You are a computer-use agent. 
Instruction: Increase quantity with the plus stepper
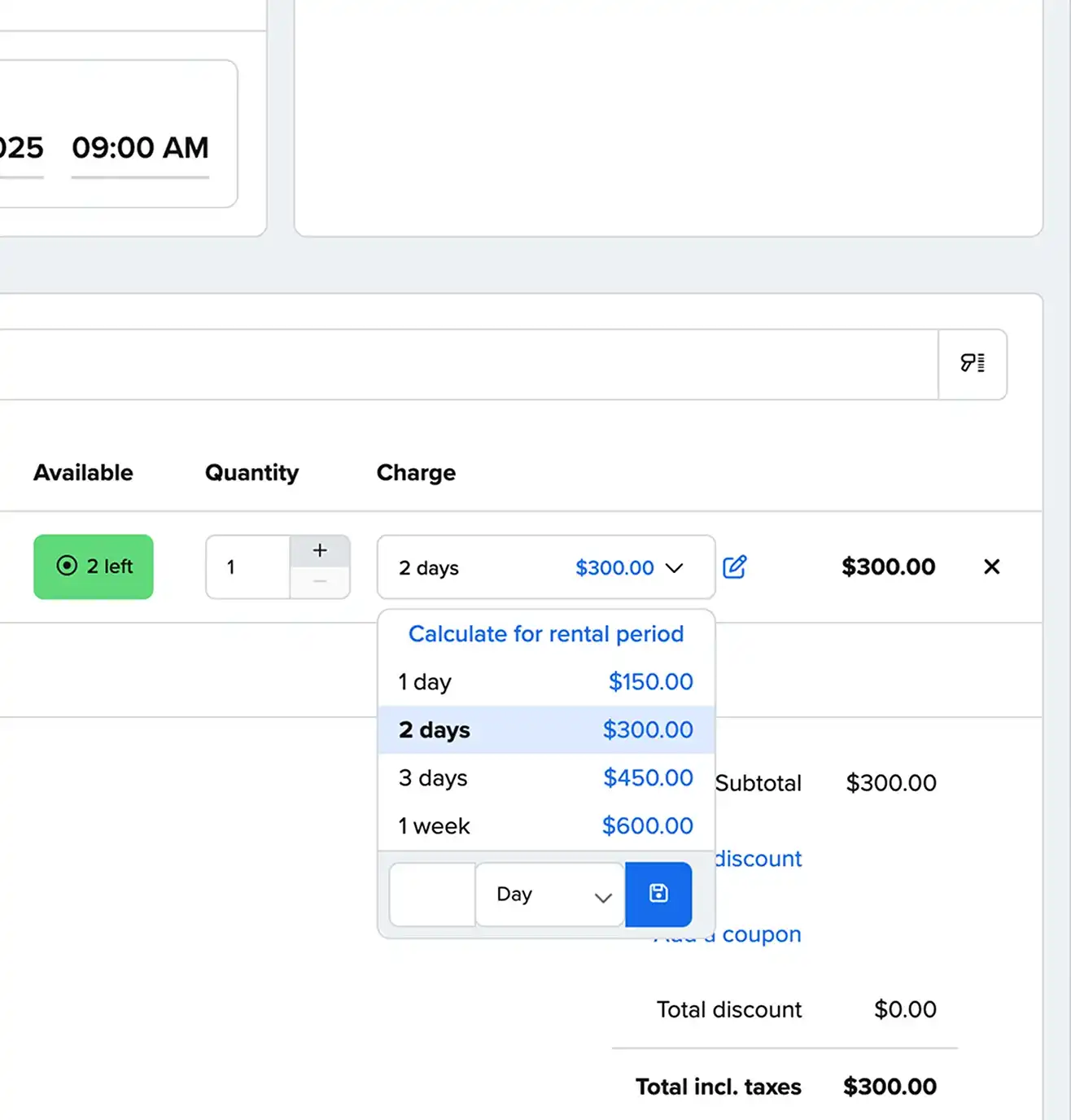pyautogui.click(x=320, y=549)
